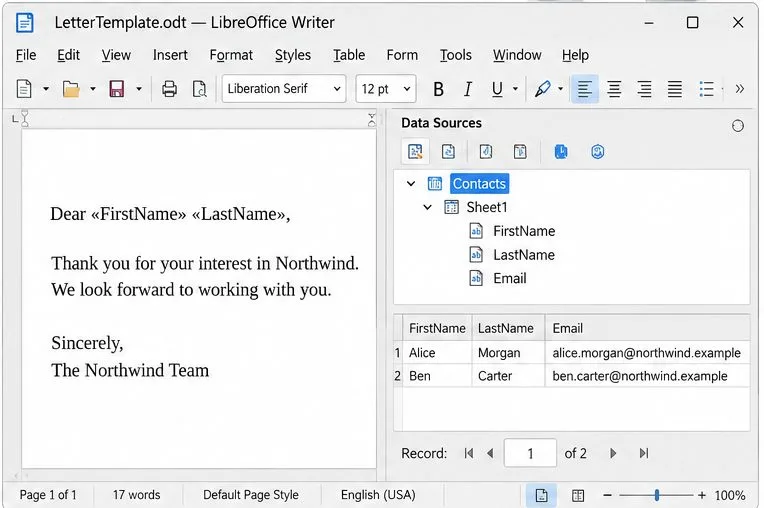The width and height of the screenshot is (764, 508).
Task: Click the zoom slider handle
Action: point(657,495)
